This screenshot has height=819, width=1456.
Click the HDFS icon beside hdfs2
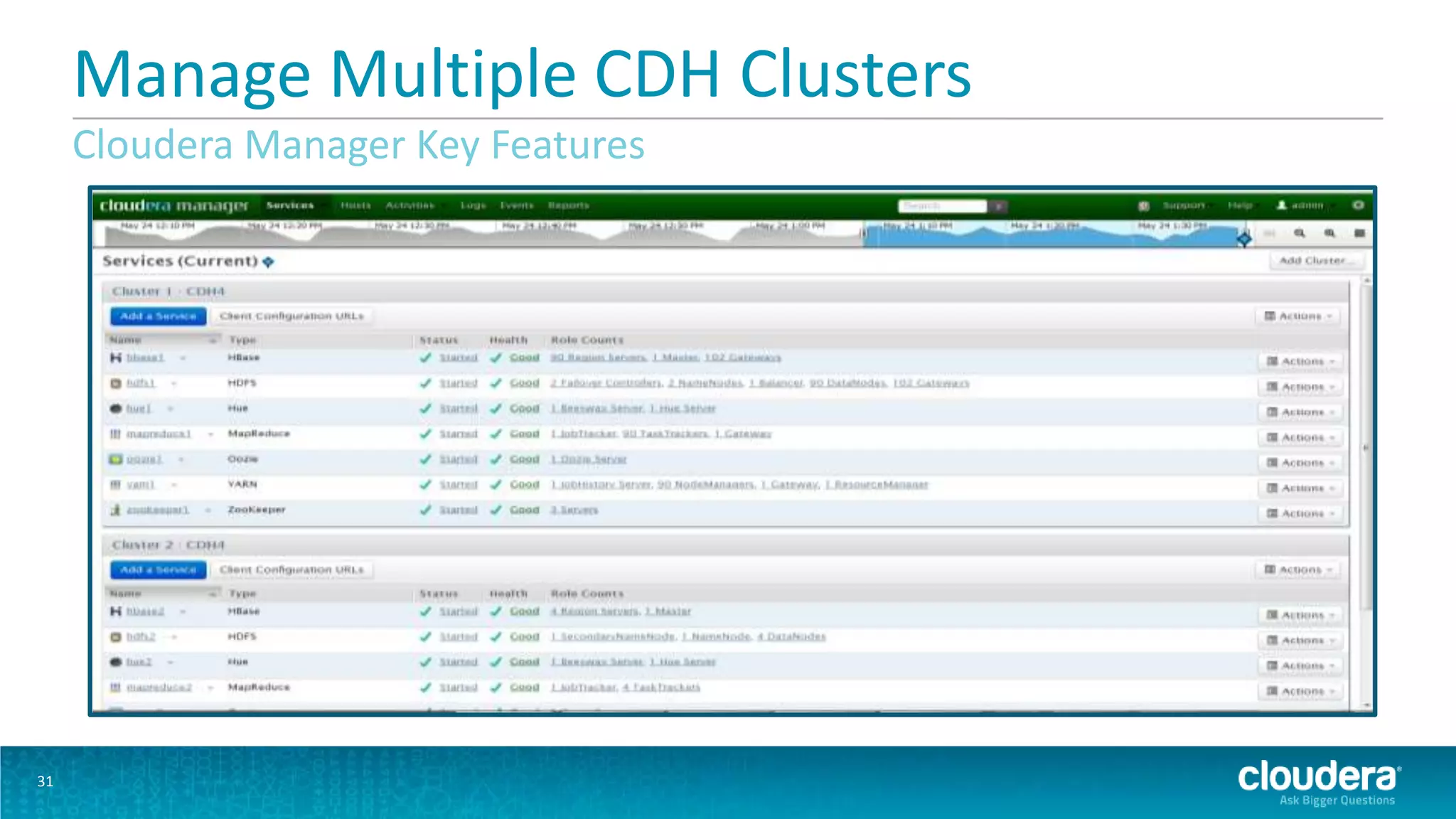point(116,637)
